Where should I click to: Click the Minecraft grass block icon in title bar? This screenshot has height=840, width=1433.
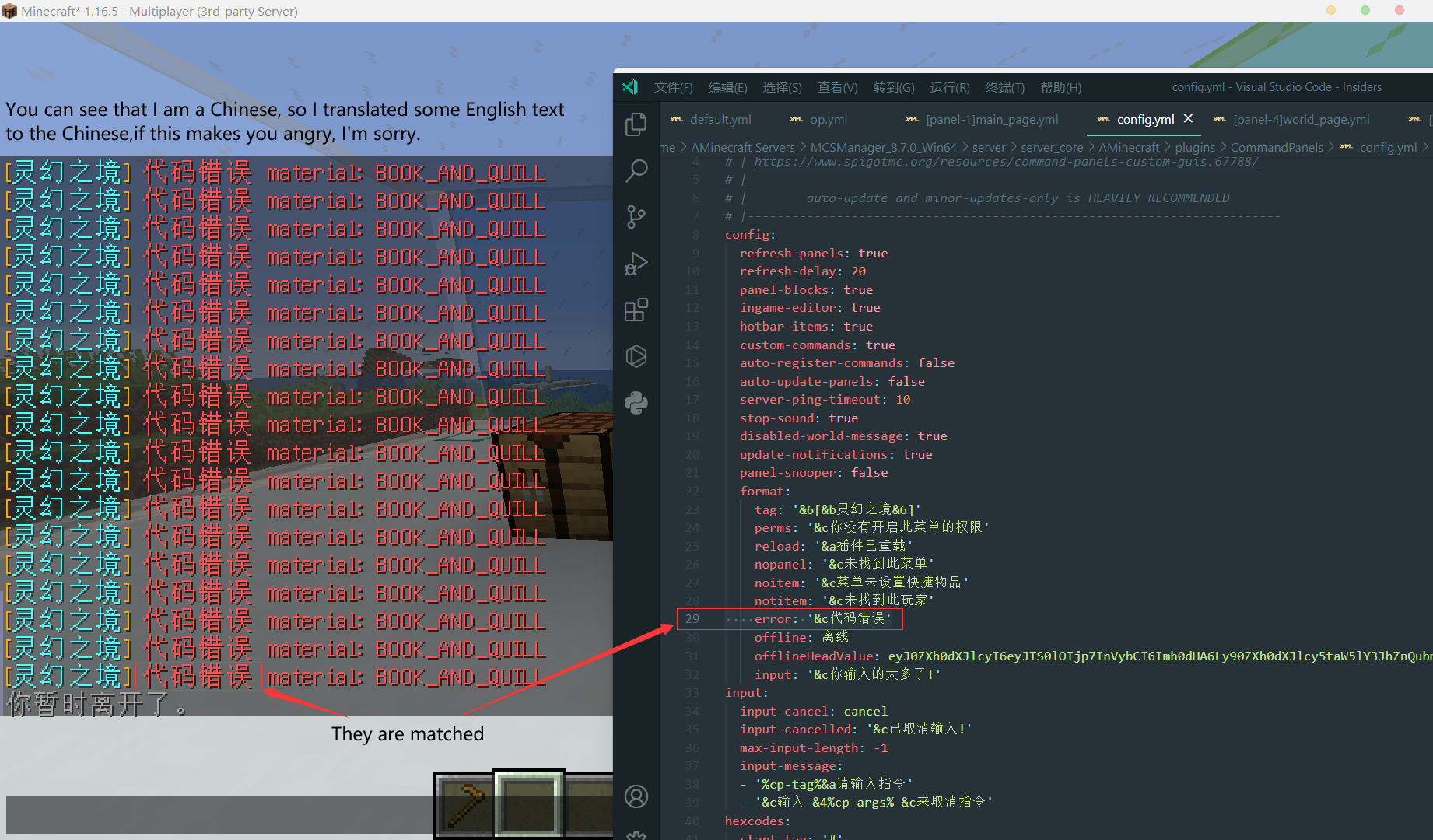pyautogui.click(x=11, y=10)
